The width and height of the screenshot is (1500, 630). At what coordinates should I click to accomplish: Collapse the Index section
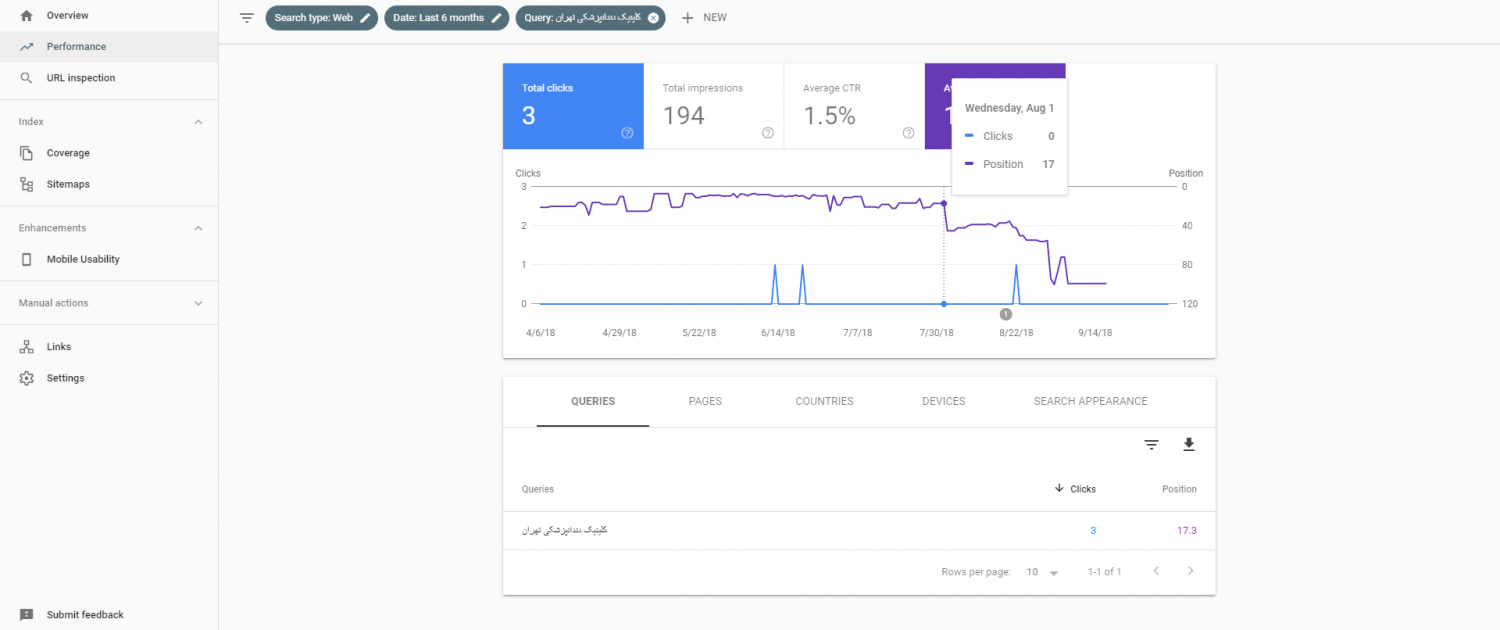click(x=198, y=122)
